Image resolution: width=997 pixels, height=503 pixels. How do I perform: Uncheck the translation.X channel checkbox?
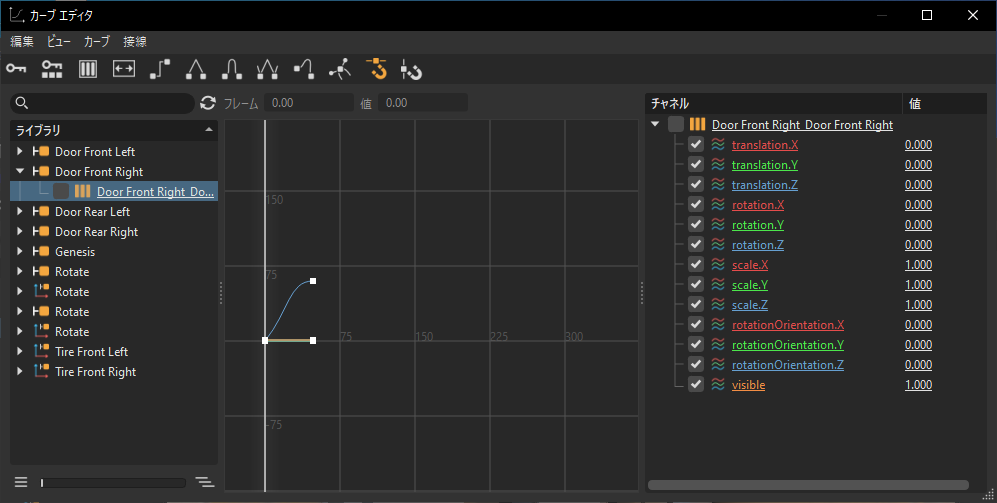point(696,144)
